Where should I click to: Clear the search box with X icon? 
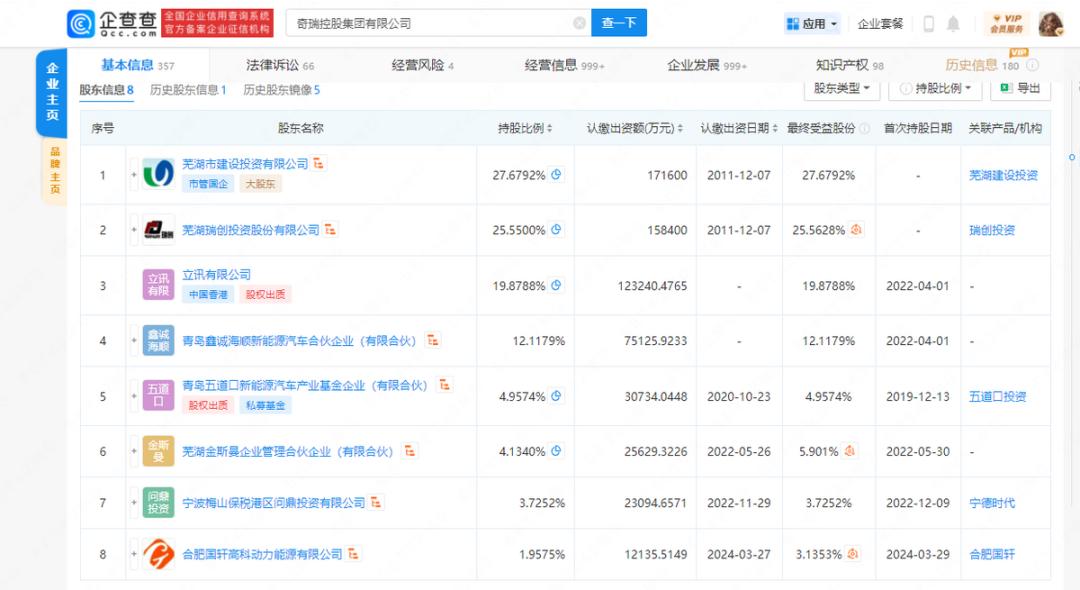point(579,23)
